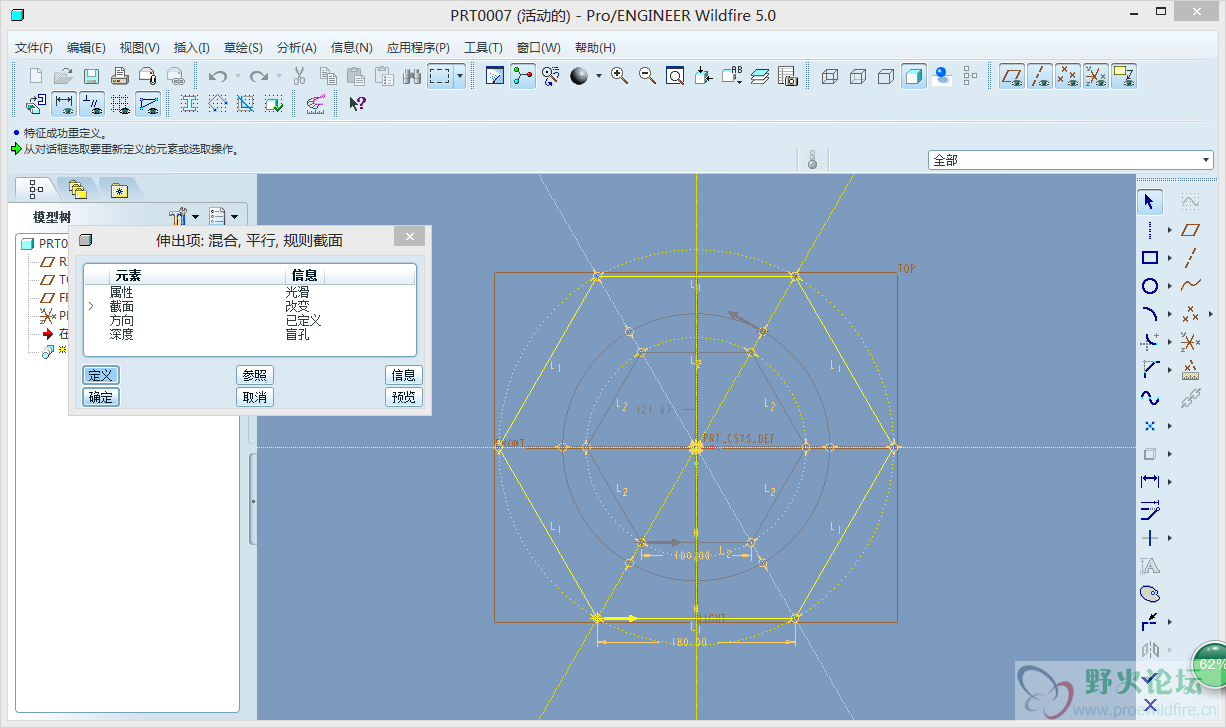Click the find binoculars icon

(411, 76)
